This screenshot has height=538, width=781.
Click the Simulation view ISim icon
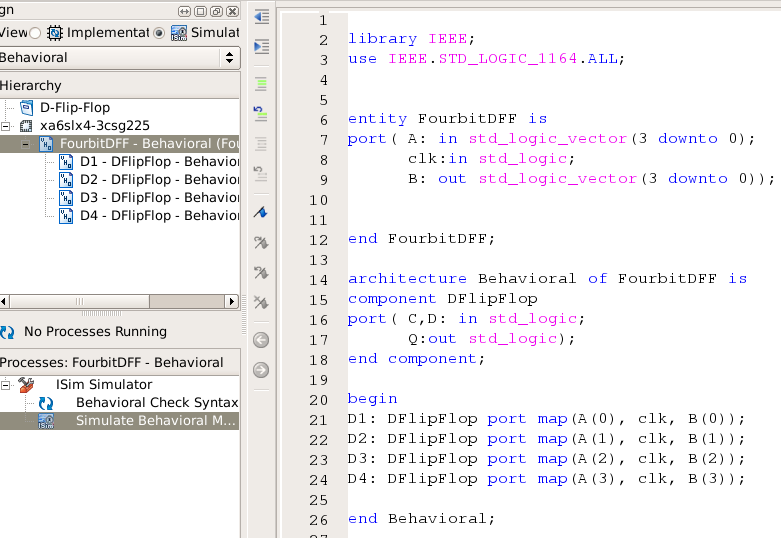point(179,33)
